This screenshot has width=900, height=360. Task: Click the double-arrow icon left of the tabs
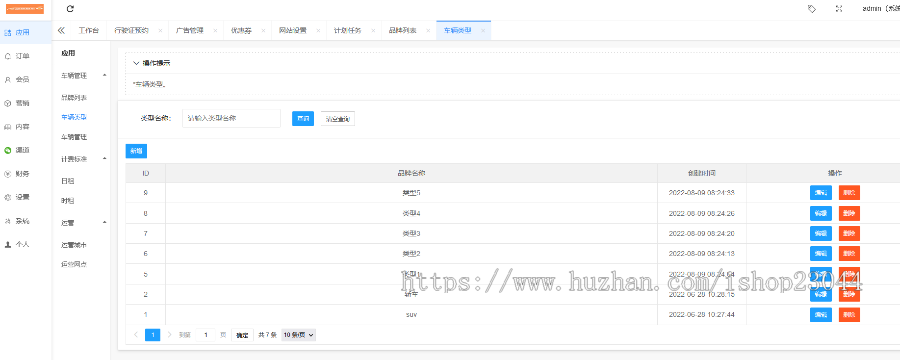(61, 30)
